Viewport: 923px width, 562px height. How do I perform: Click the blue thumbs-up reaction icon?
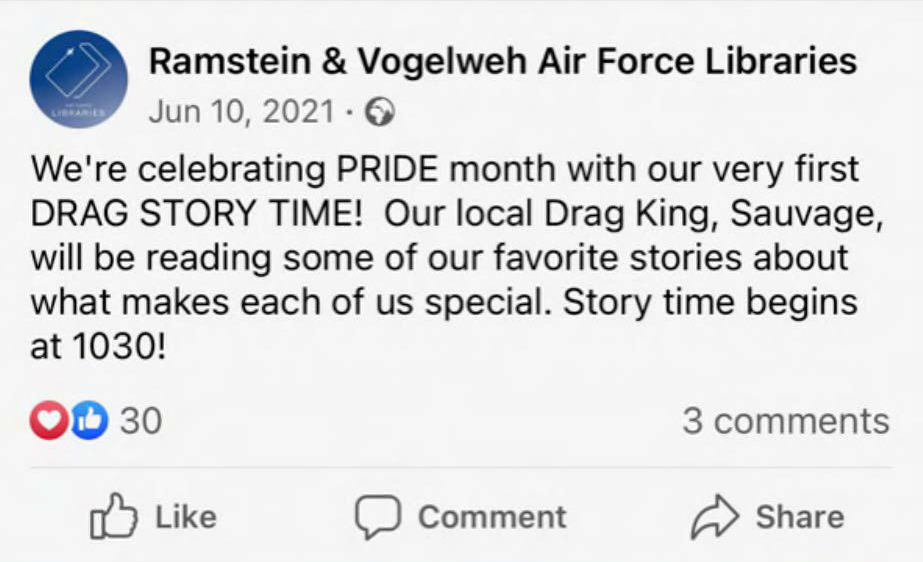pyautogui.click(x=88, y=421)
